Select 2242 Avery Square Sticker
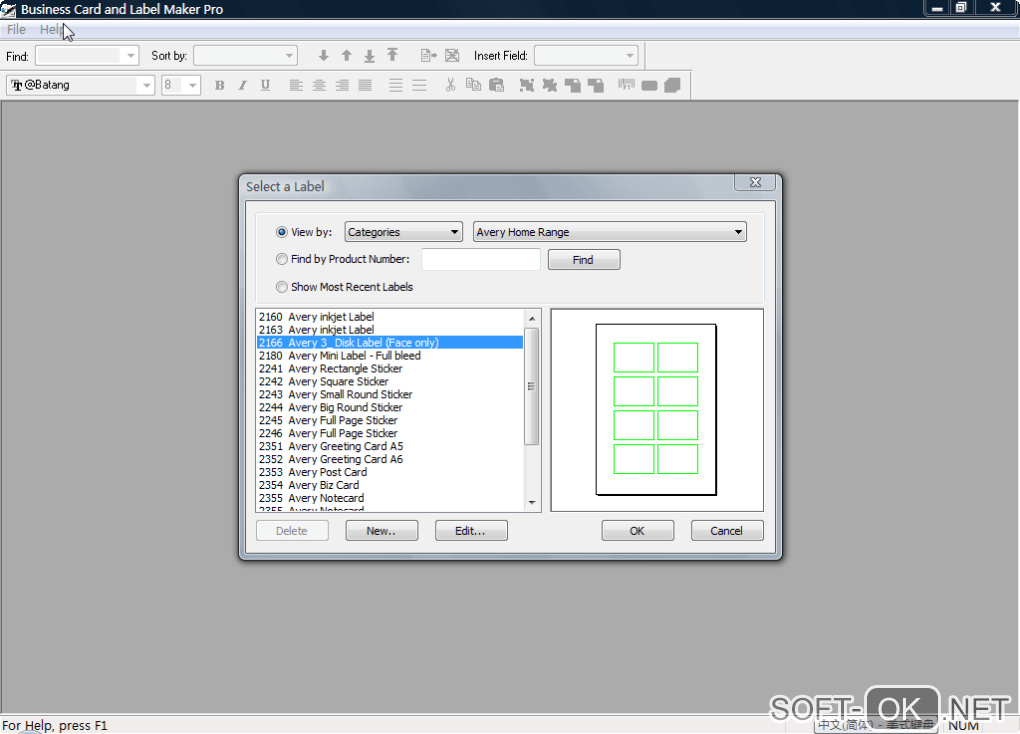 (389, 382)
